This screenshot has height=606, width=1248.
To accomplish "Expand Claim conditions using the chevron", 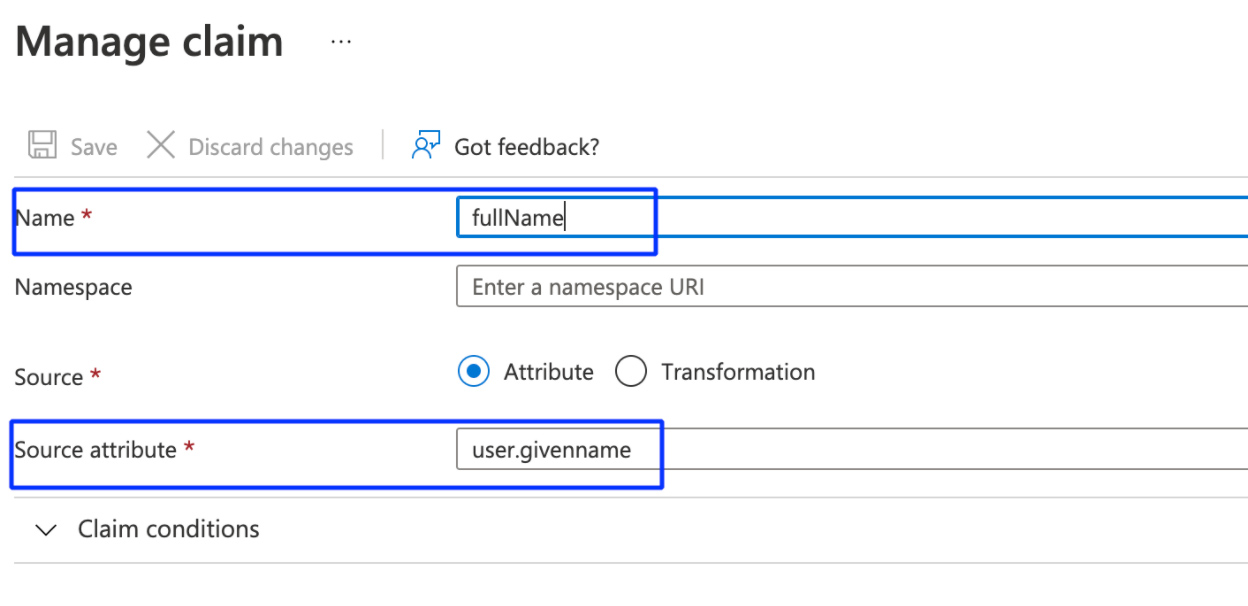I will click(x=46, y=530).
